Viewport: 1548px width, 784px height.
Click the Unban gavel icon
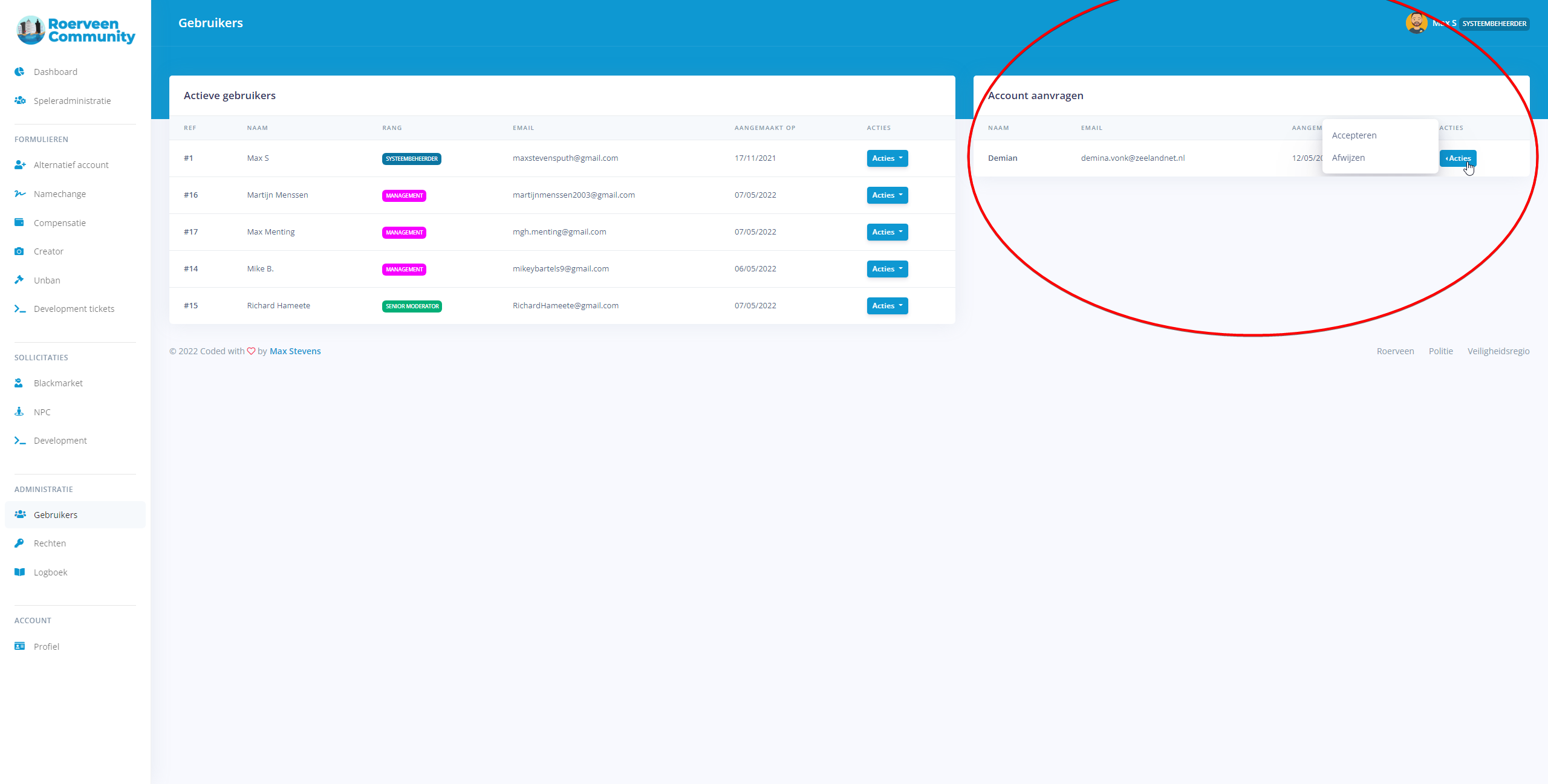19,280
